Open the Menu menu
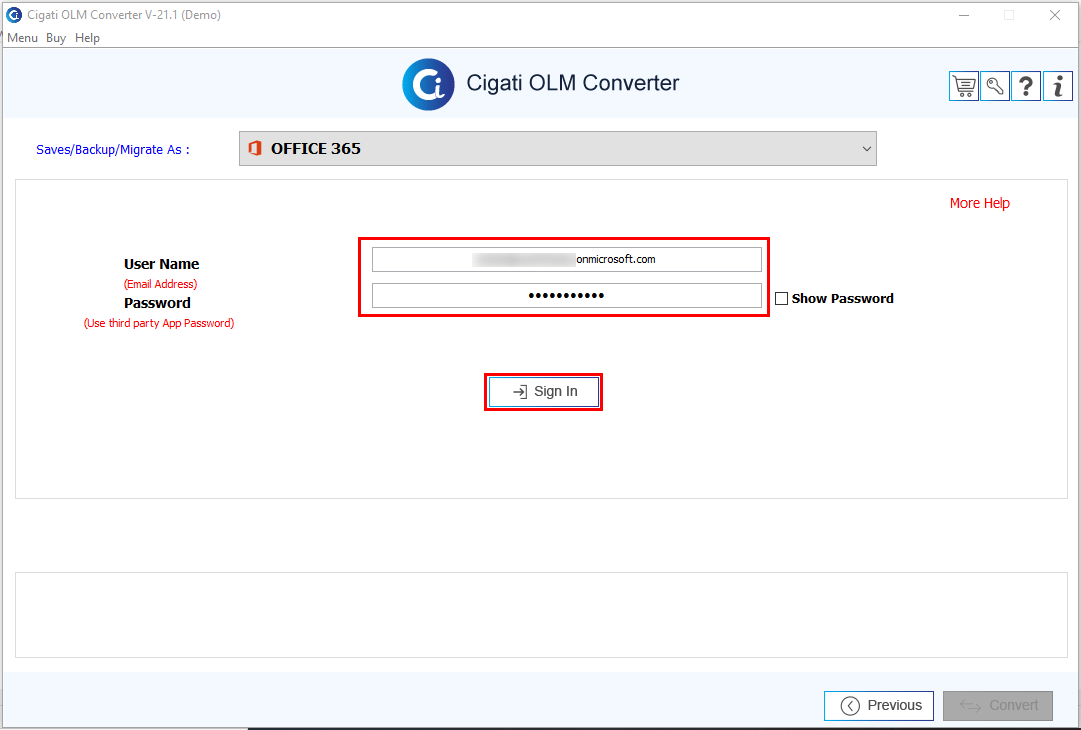The image size is (1081, 730). [x=22, y=38]
